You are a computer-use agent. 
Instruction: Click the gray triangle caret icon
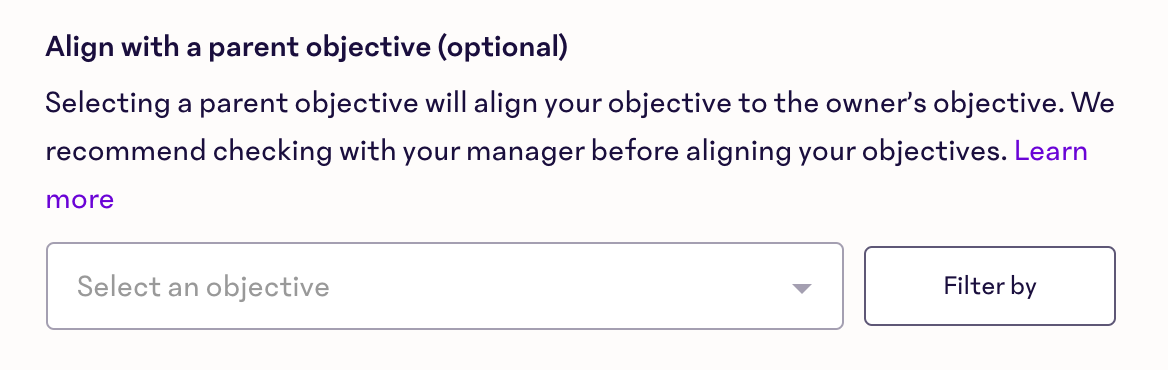pos(802,288)
